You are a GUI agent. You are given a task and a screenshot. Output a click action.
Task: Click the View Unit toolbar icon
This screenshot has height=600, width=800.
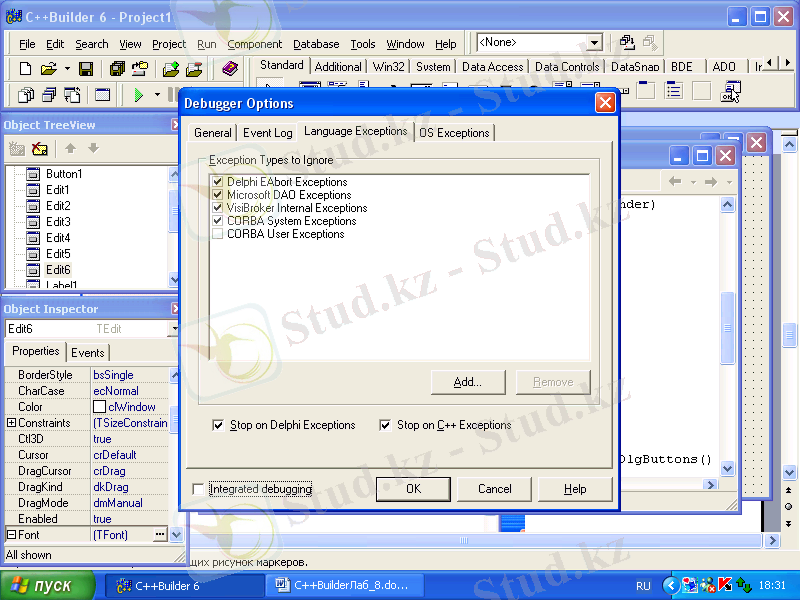point(26,95)
